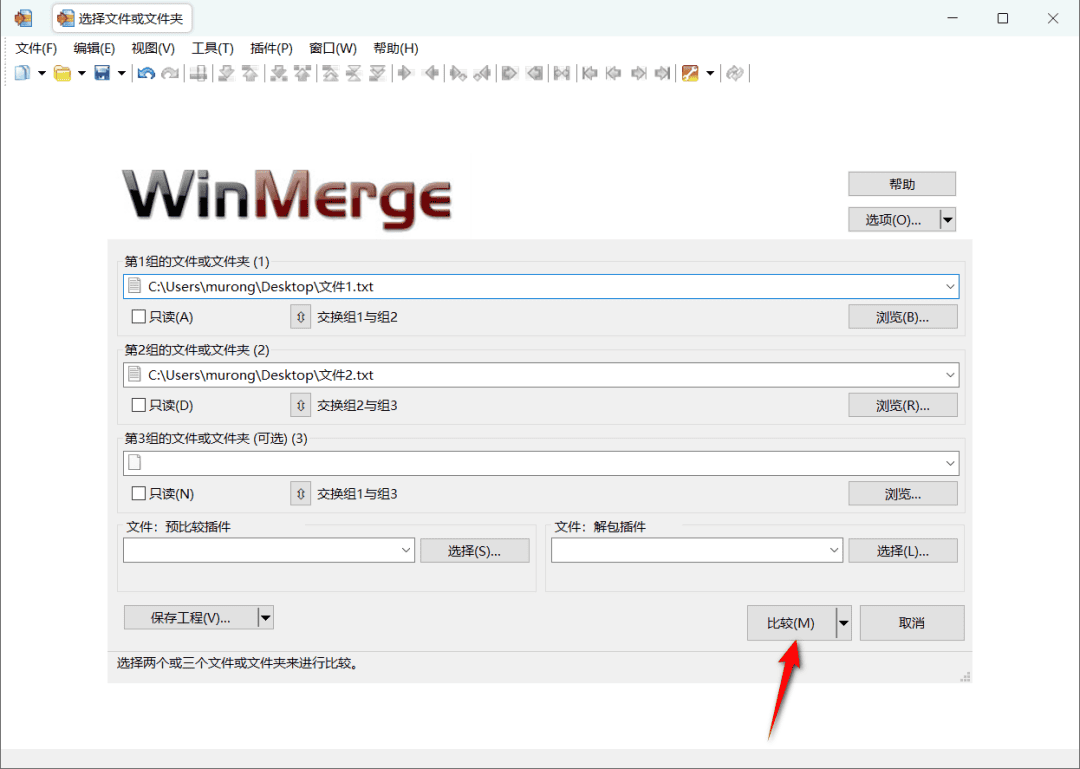Click the Previous Conflict toolbar icon

[302, 72]
